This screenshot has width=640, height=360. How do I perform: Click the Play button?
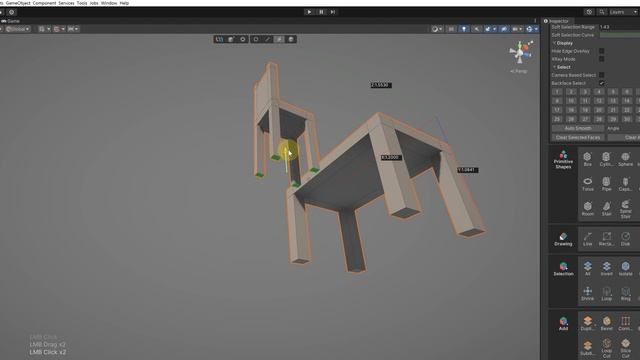[309, 12]
